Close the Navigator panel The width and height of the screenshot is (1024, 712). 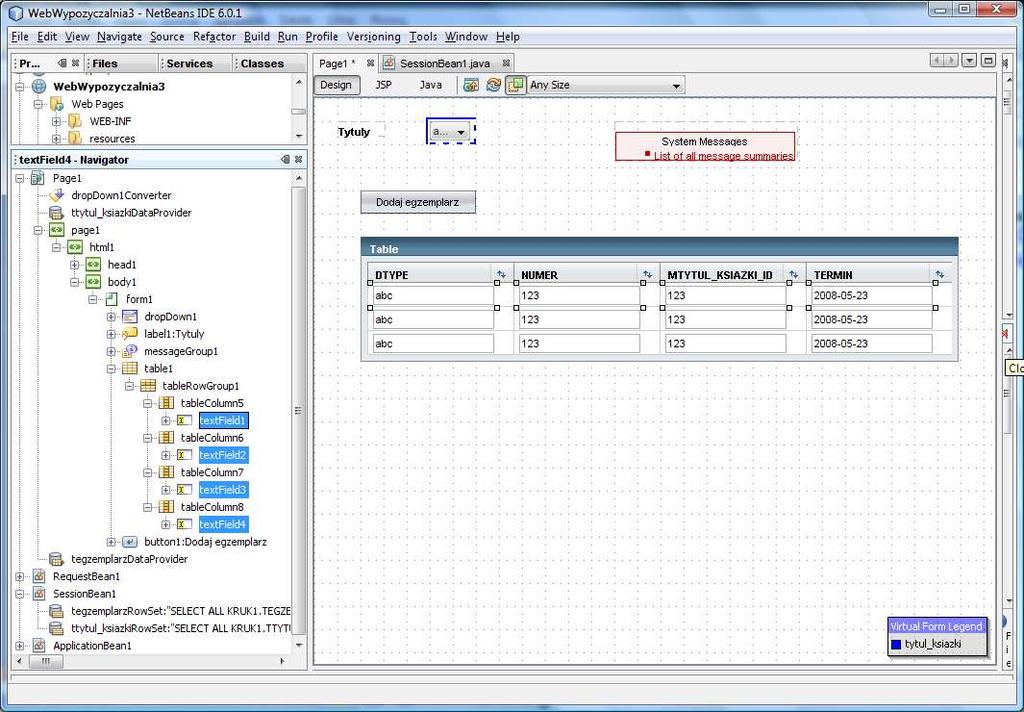[298, 159]
